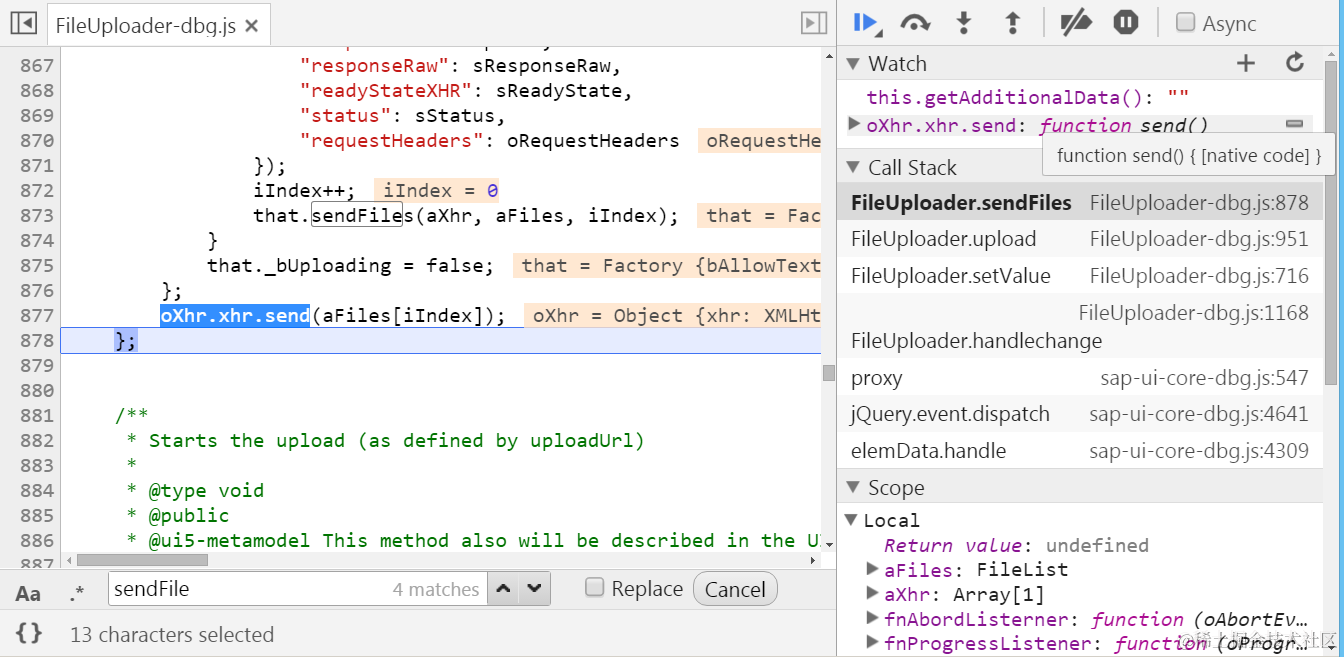Remove the oXhr.xhr.send watch expression
Image resolution: width=1344 pixels, height=657 pixels.
click(1294, 124)
